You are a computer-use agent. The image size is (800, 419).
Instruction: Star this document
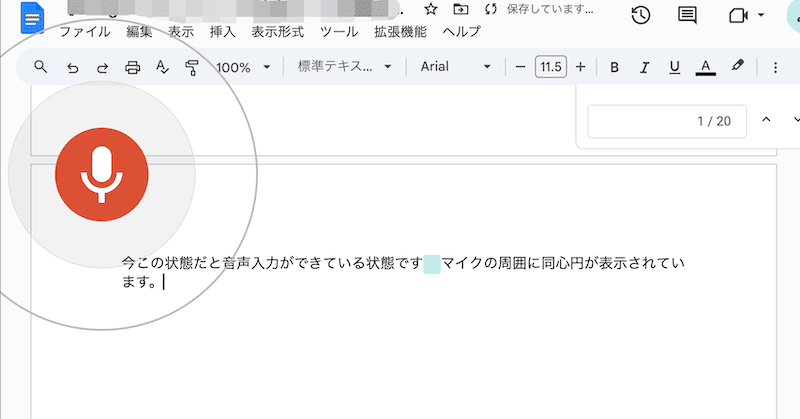(x=431, y=9)
